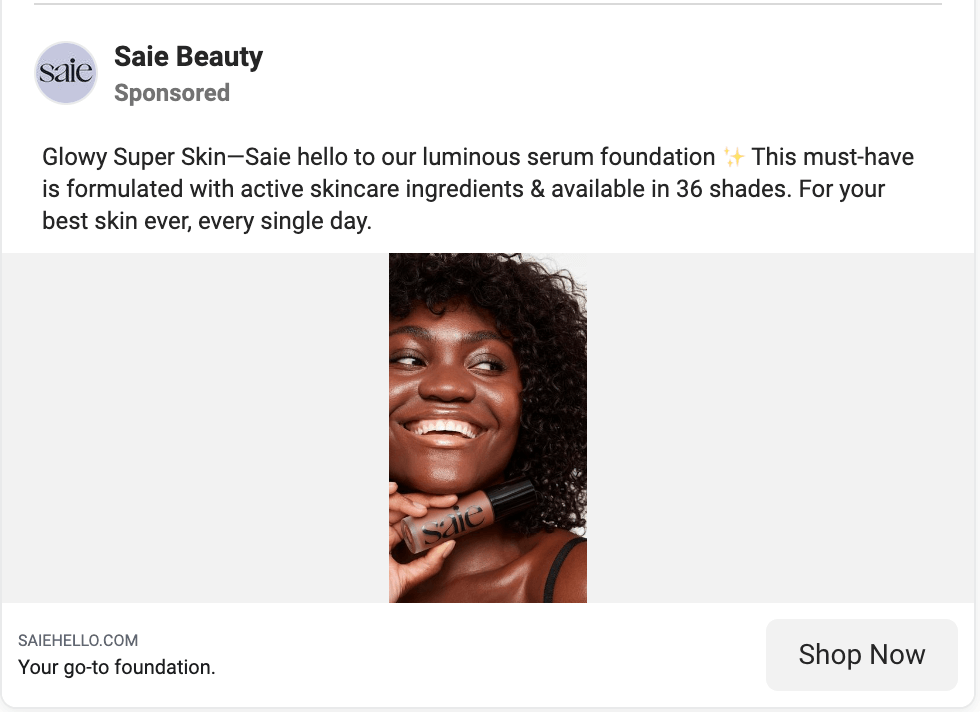Viewport: 980px width, 712px height.
Task: Click the gray area left of photo
Action: pos(195,428)
